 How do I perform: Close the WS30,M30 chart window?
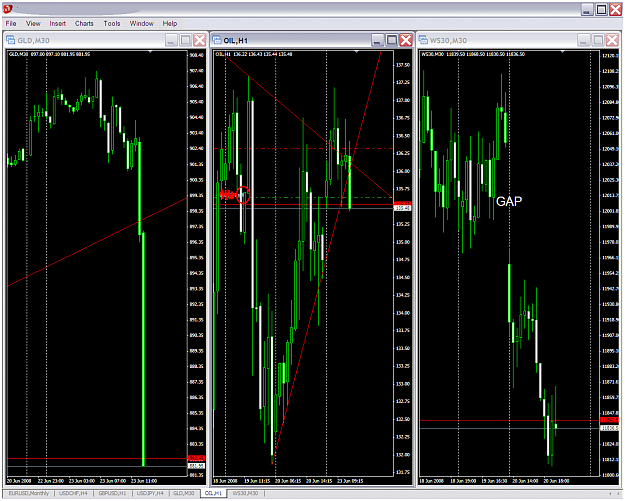pos(612,40)
